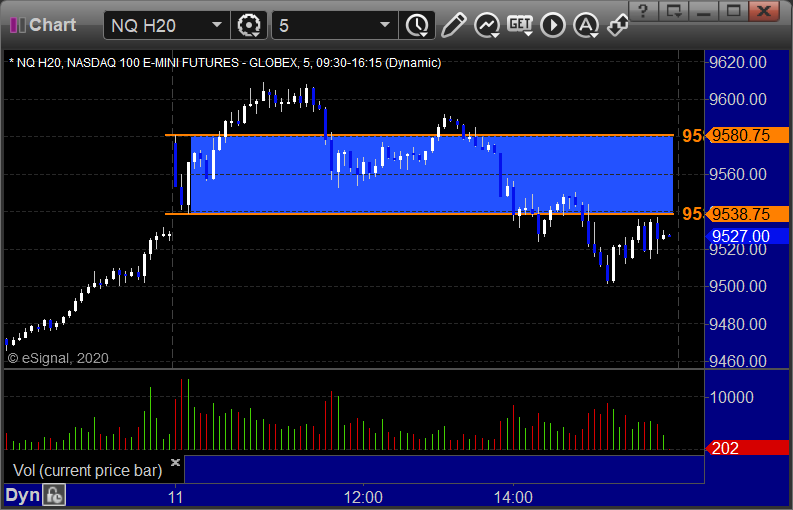Open the studies line-chart icon
The image size is (793, 510).
487,25
